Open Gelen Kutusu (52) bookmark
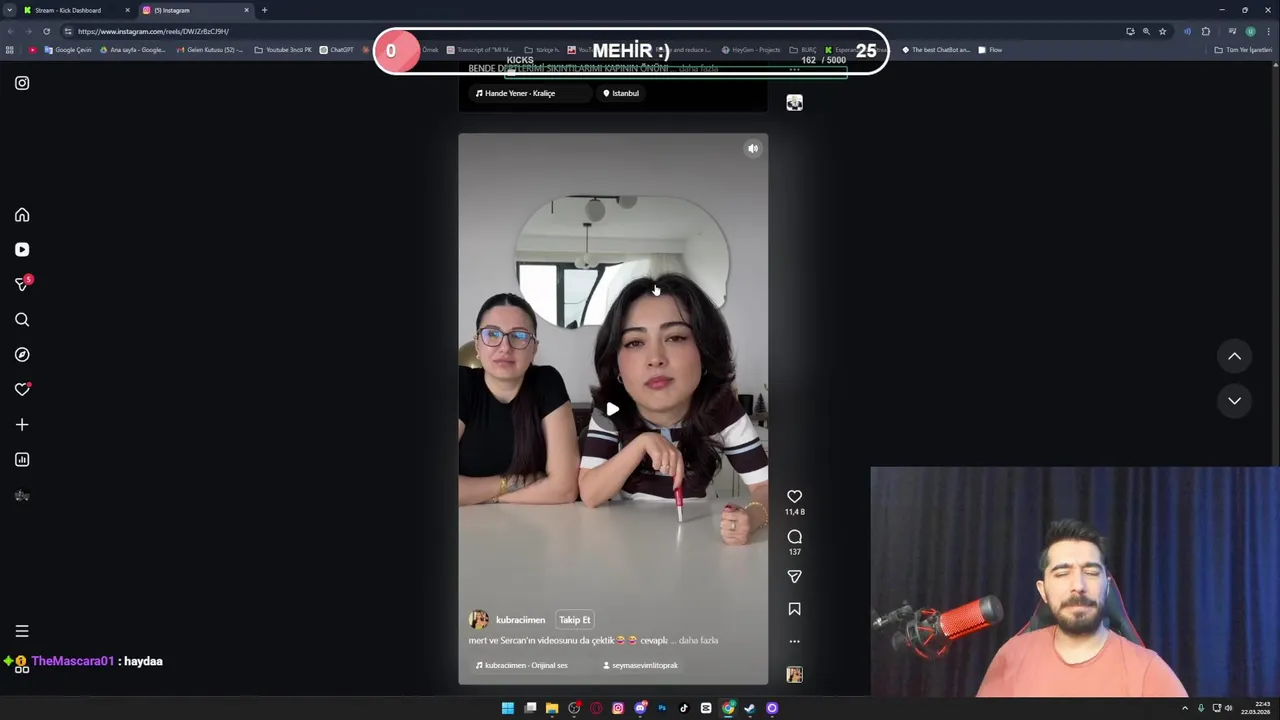This screenshot has height=720, width=1280. click(210, 50)
